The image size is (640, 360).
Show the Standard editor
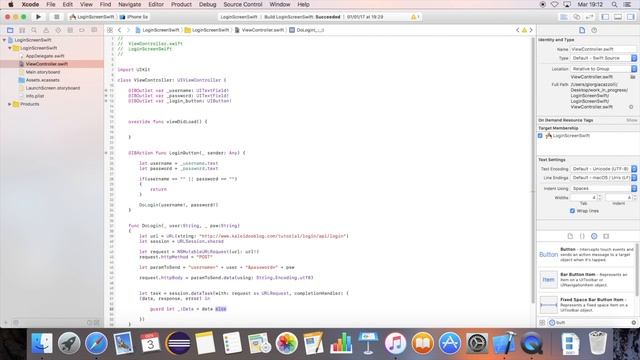click(564, 17)
